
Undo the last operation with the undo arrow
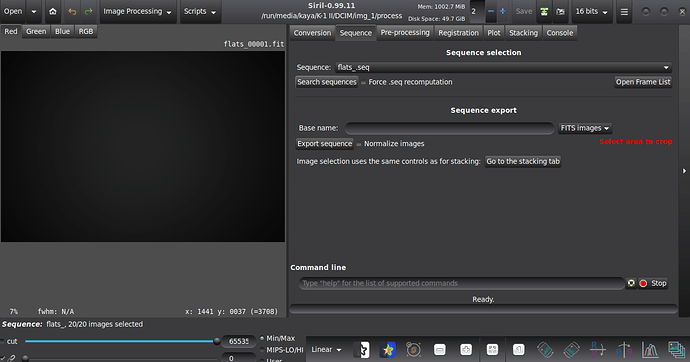coord(72,11)
